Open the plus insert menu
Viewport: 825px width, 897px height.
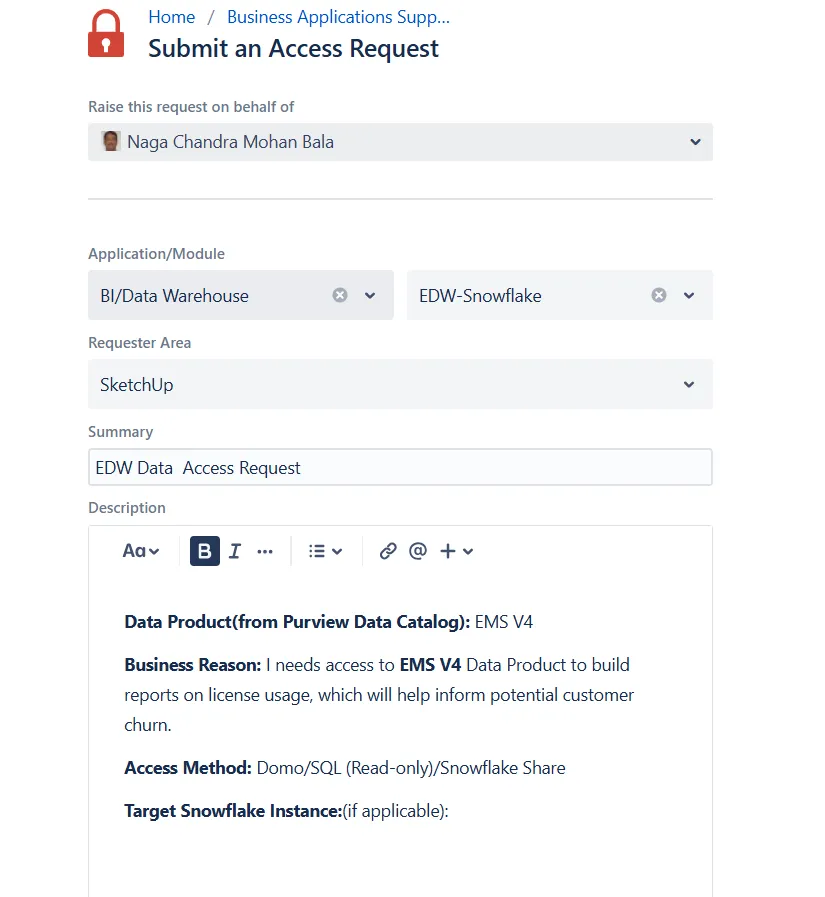tap(456, 551)
